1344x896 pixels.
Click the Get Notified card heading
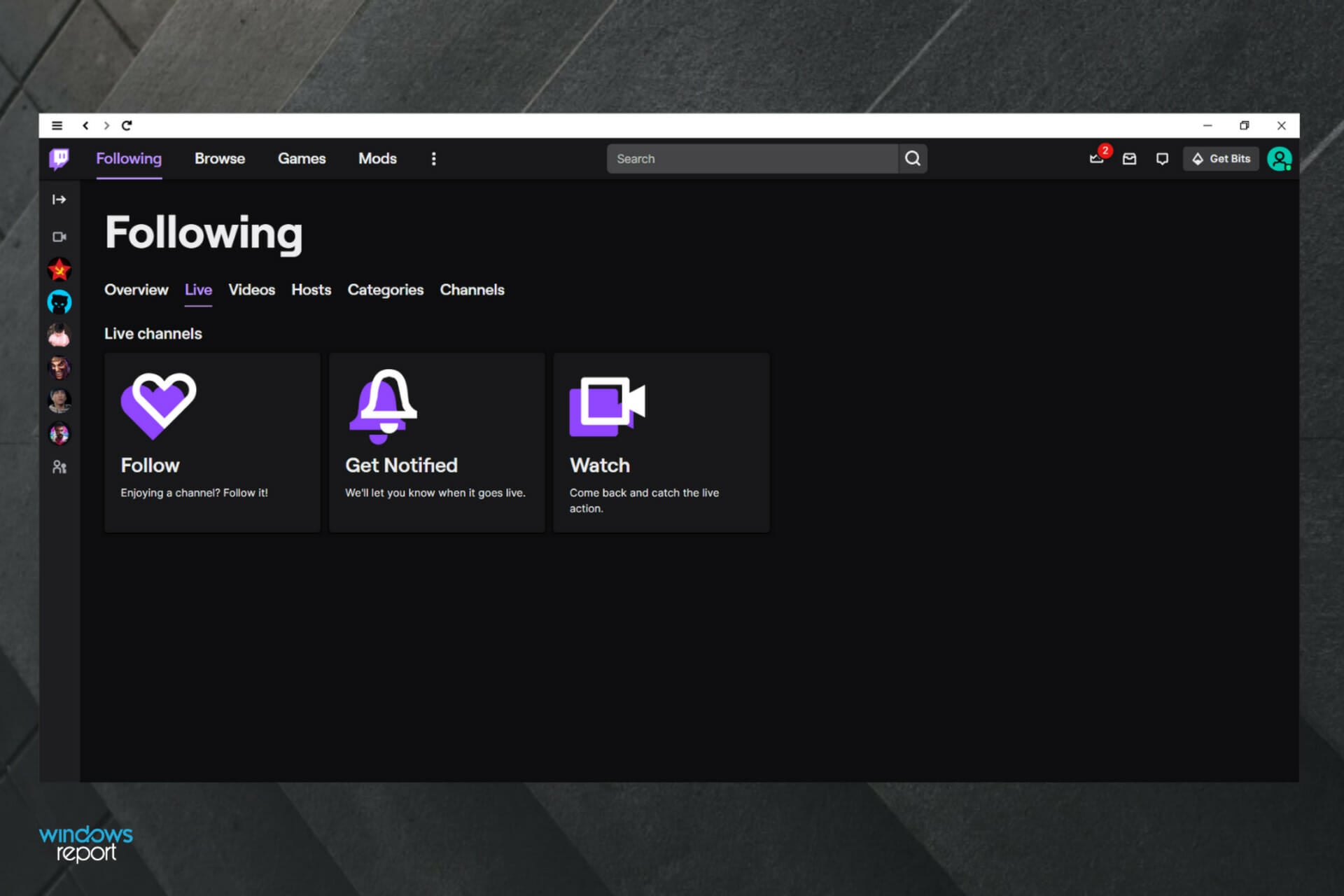click(x=401, y=465)
